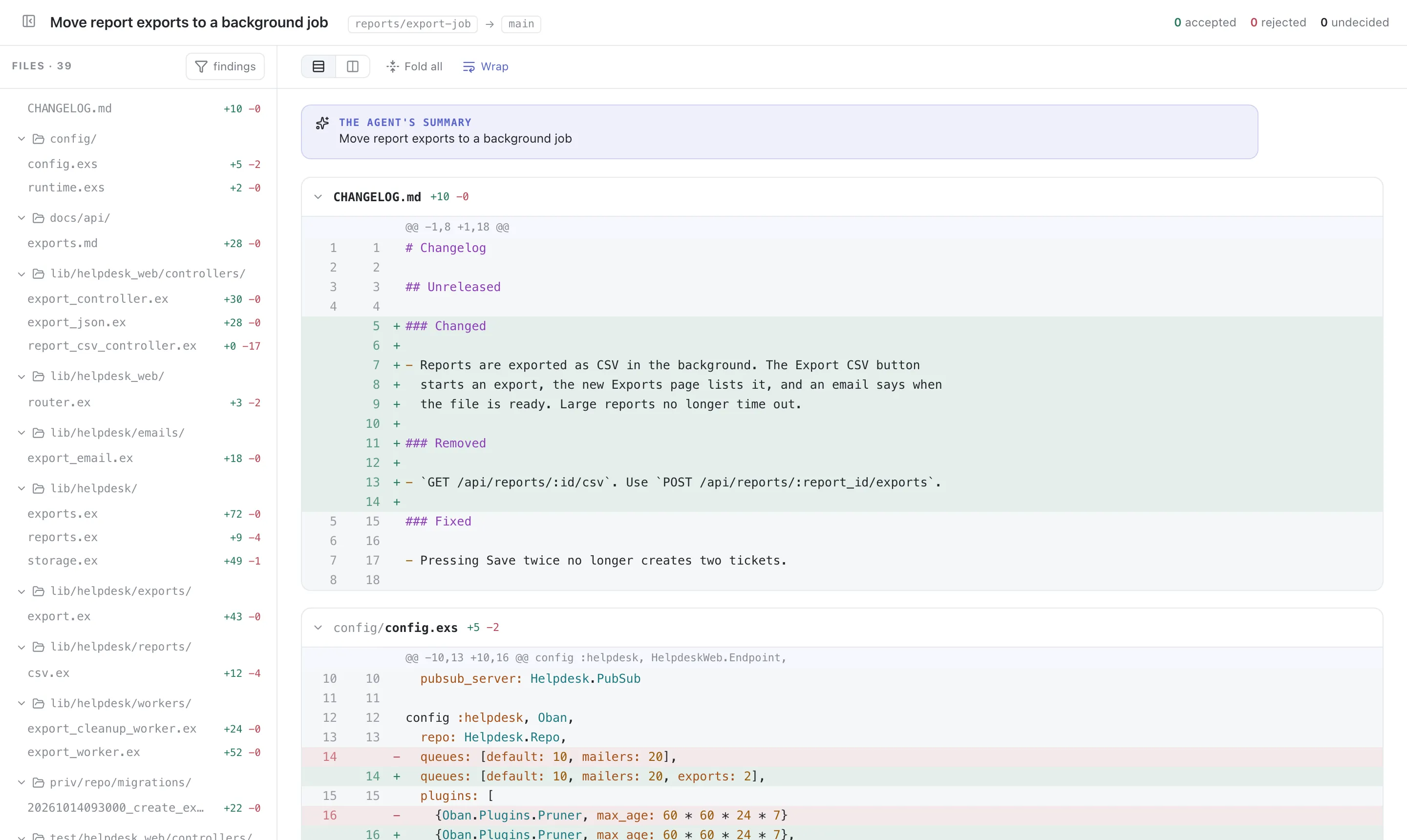1407x840 pixels.
Task: Open export_json.ex file
Action: 138,323
